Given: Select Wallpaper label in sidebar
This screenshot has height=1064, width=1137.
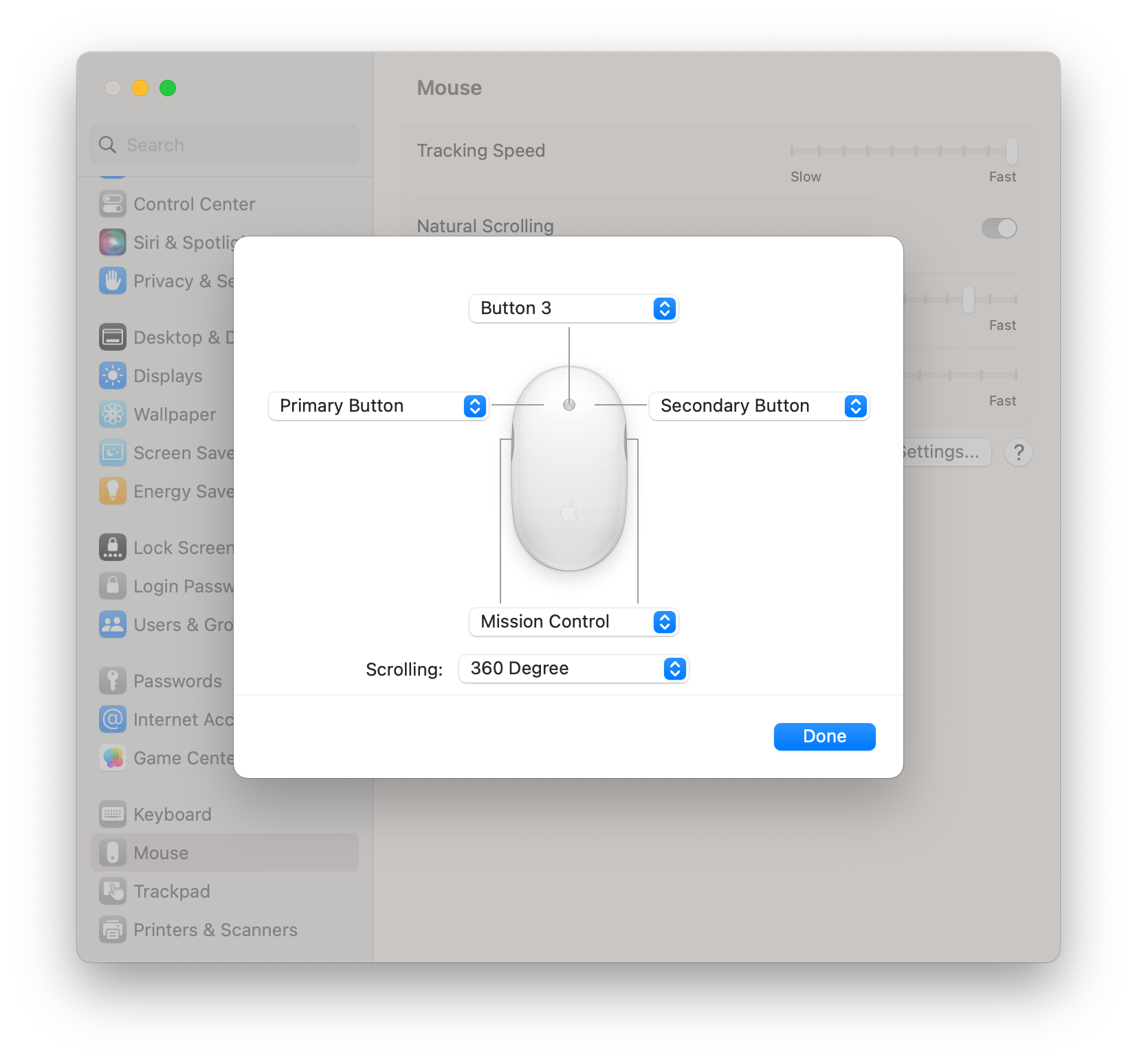Looking at the screenshot, I should click(x=175, y=414).
